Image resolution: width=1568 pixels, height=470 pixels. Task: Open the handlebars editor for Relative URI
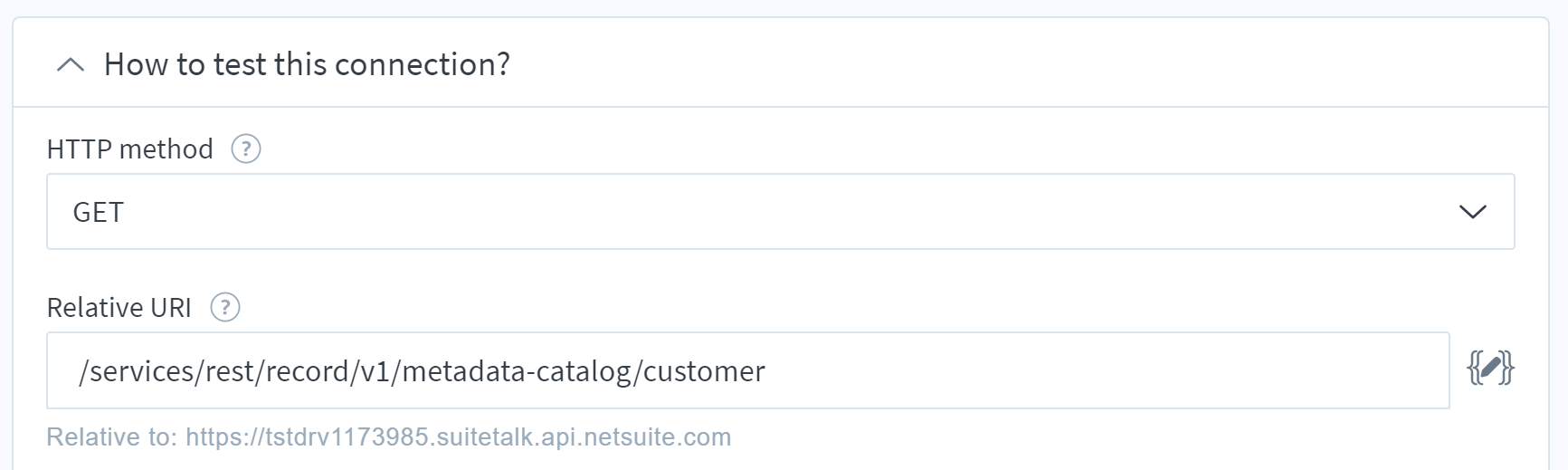pyautogui.click(x=1490, y=369)
